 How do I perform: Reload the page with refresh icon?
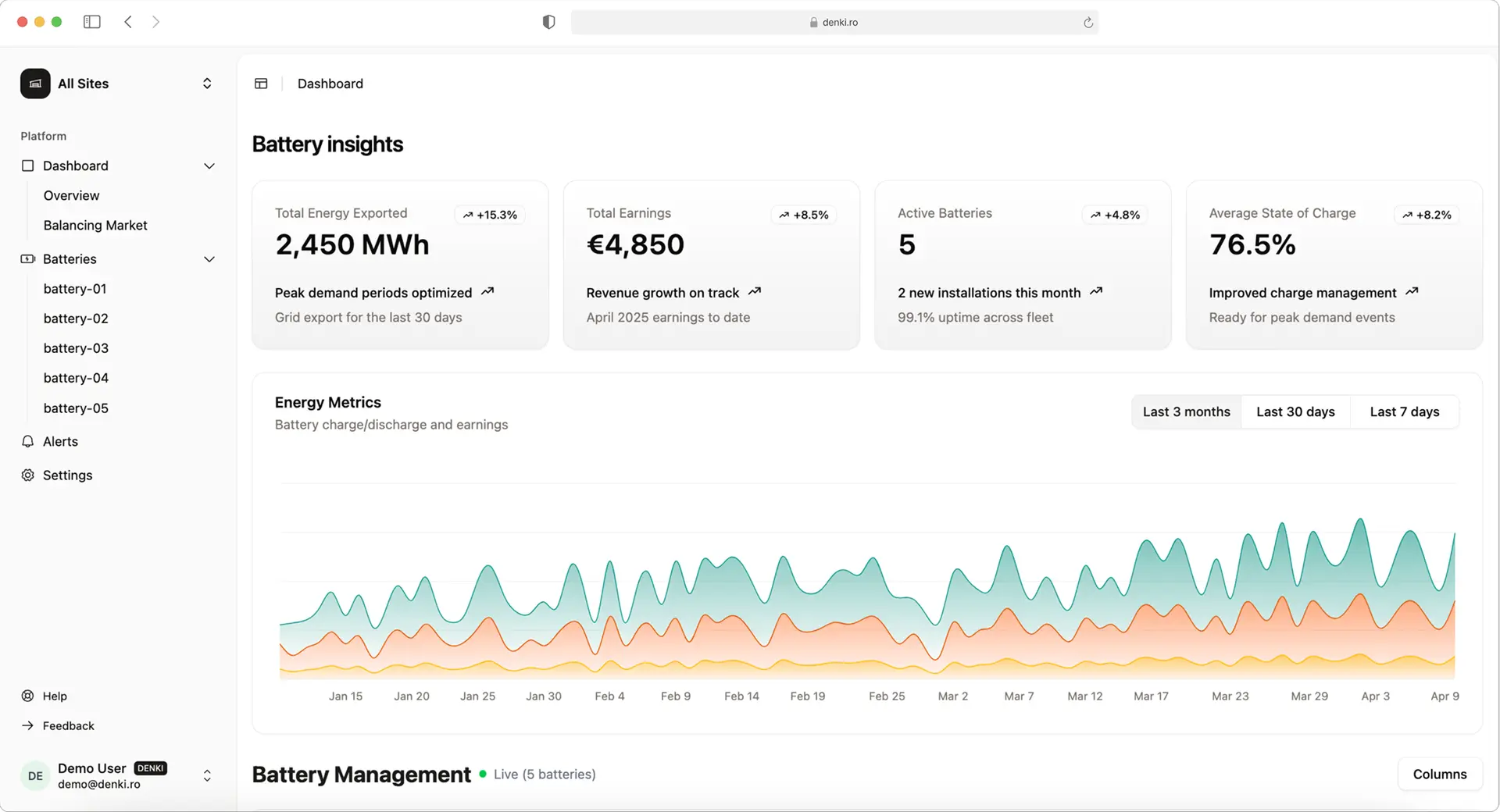(x=1087, y=23)
